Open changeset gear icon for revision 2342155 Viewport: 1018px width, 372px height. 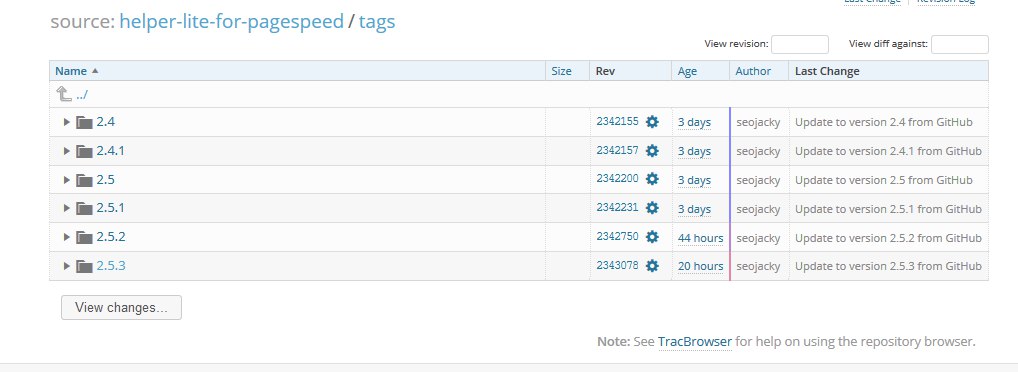(x=652, y=122)
